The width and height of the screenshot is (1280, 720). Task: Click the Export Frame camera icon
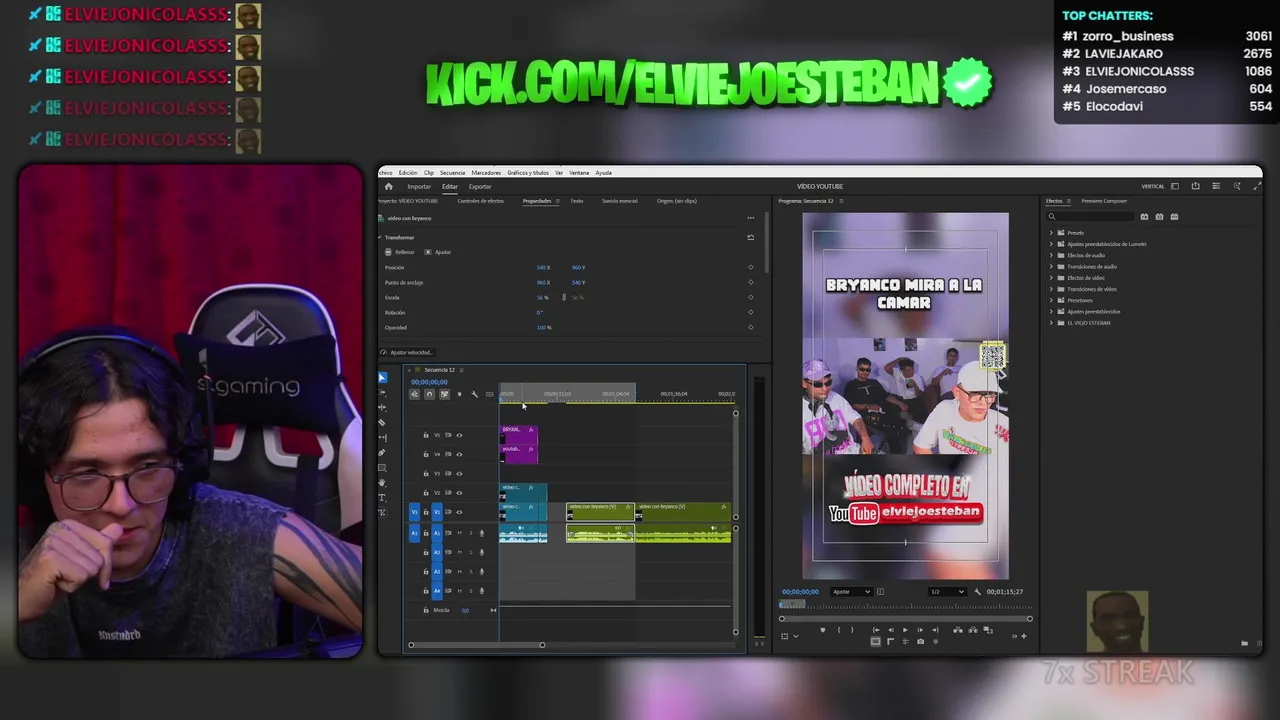pyautogui.click(x=920, y=641)
